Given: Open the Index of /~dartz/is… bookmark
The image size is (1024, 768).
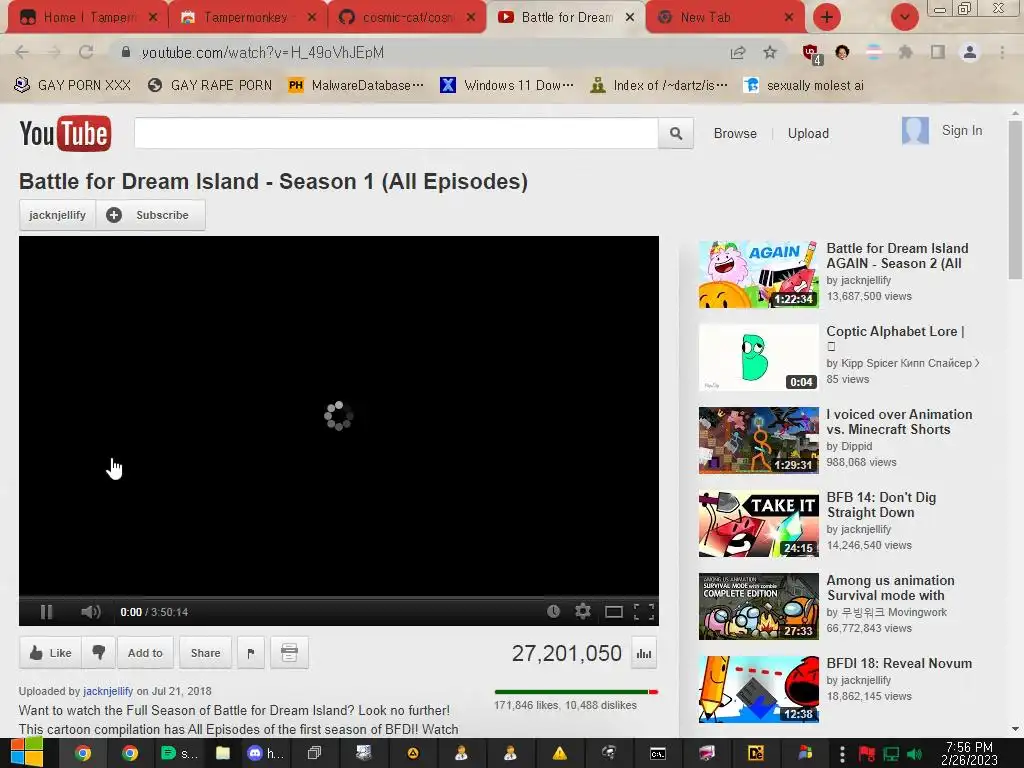Looking at the screenshot, I should coord(659,85).
